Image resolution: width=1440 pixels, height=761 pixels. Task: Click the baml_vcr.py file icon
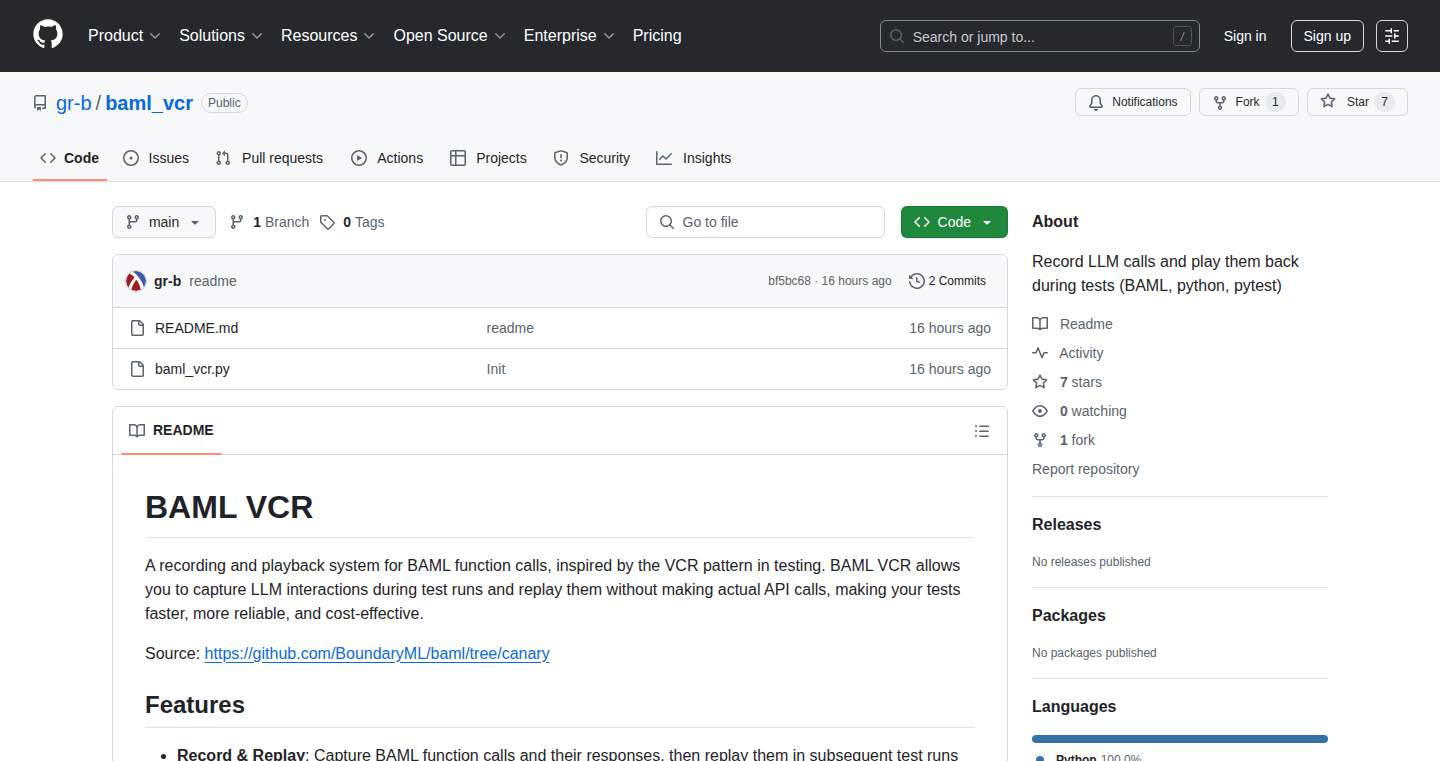(137, 369)
